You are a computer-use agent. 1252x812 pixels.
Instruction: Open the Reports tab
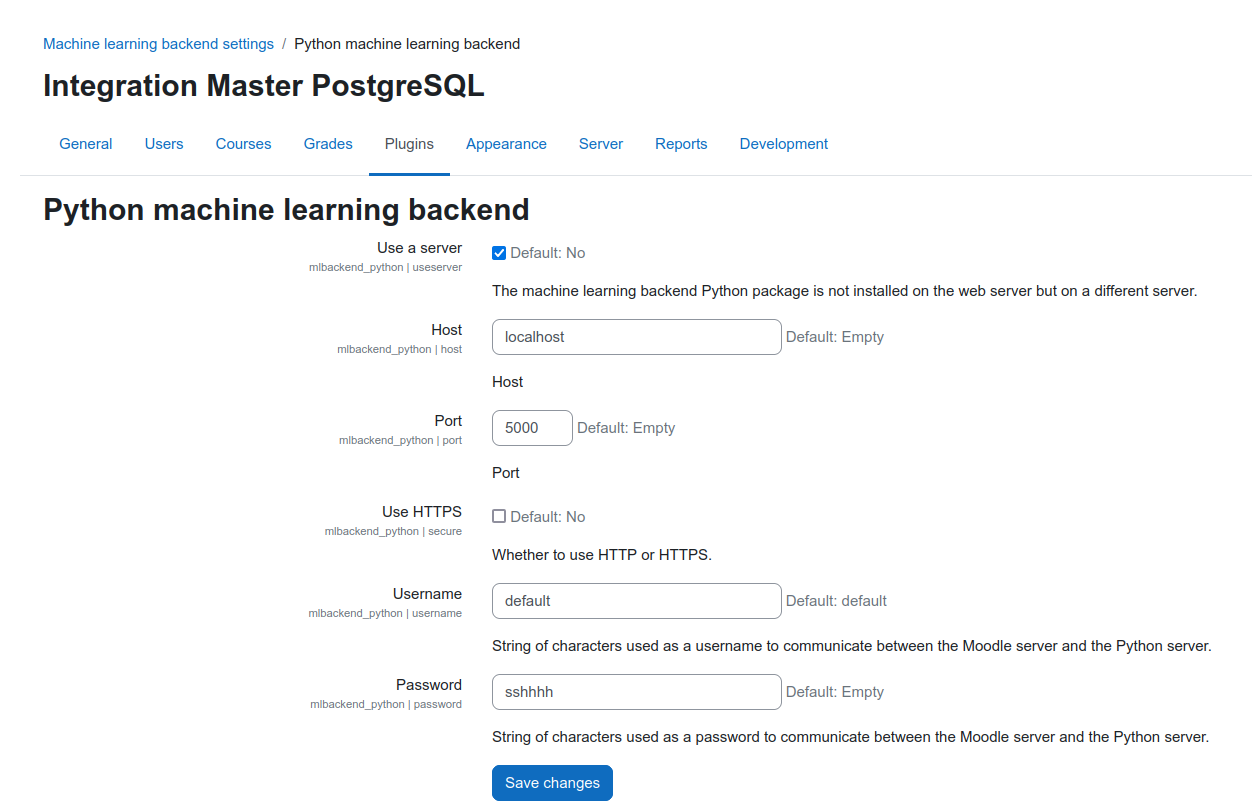coord(681,144)
